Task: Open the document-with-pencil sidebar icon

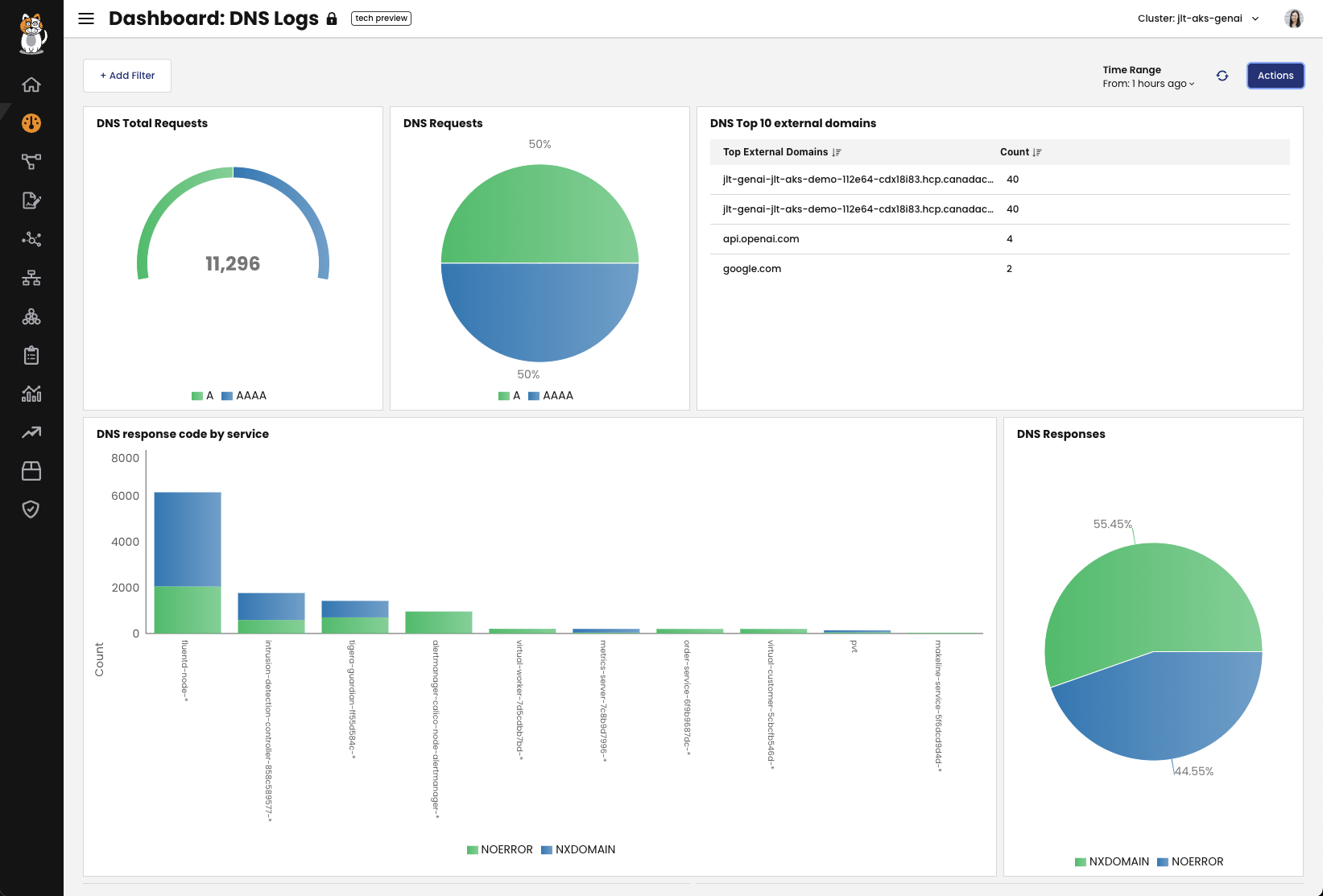Action: [31, 200]
